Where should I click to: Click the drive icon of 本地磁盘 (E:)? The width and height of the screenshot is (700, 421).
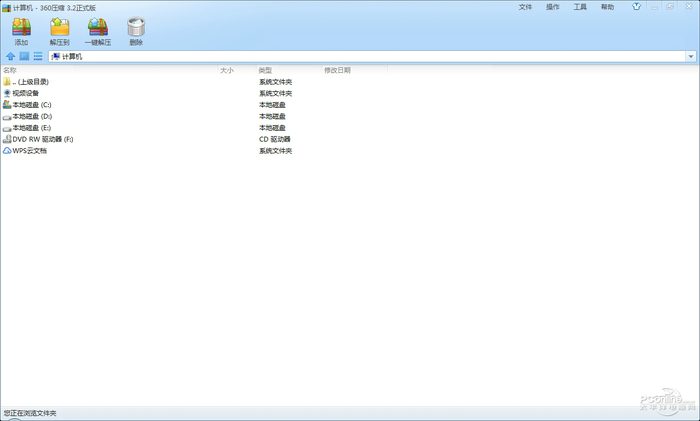point(7,128)
